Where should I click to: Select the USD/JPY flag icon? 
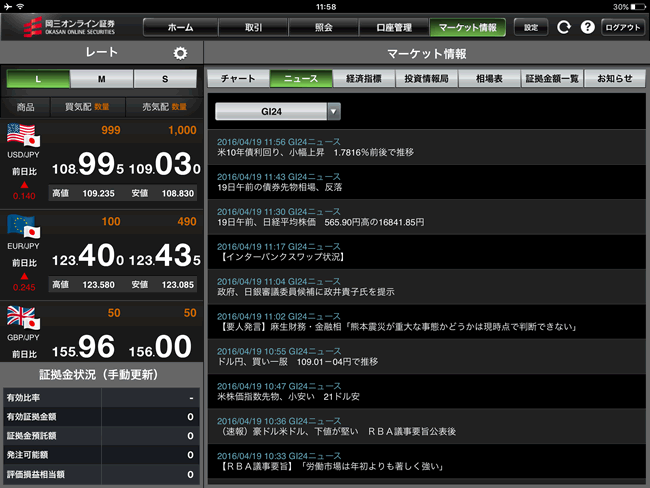point(23,135)
